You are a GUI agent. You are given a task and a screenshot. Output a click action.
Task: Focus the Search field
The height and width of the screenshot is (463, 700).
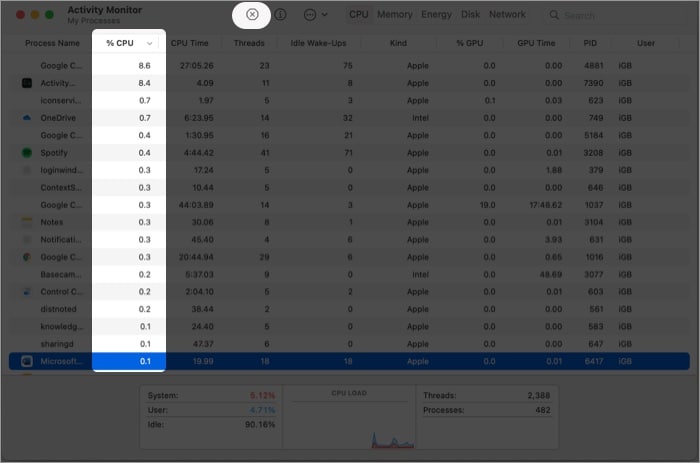pyautogui.click(x=617, y=15)
